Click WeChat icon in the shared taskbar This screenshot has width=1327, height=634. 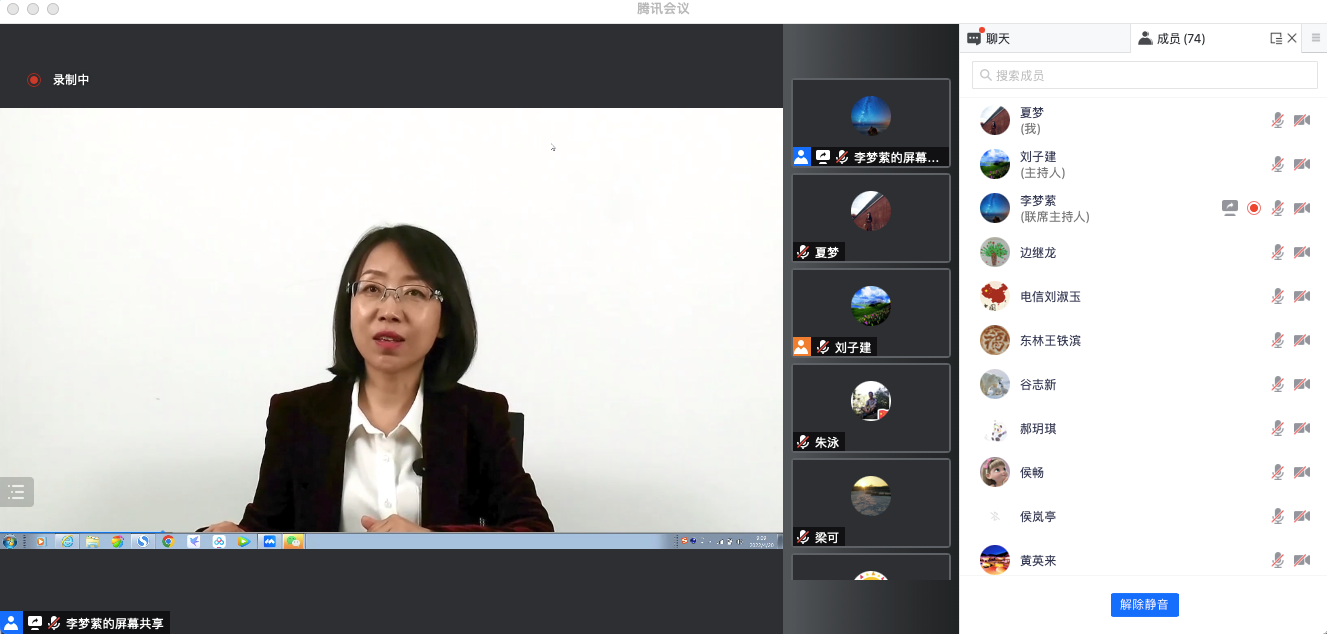click(x=293, y=541)
